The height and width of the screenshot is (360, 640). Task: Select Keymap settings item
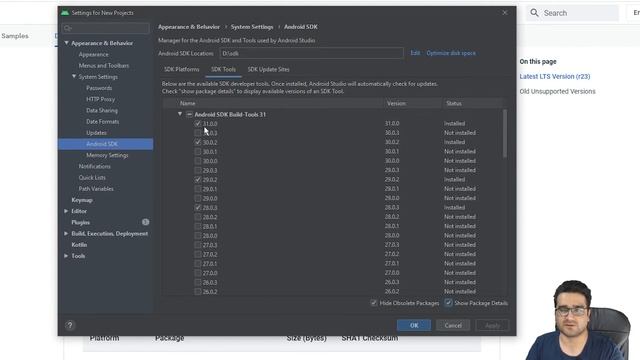click(82, 200)
